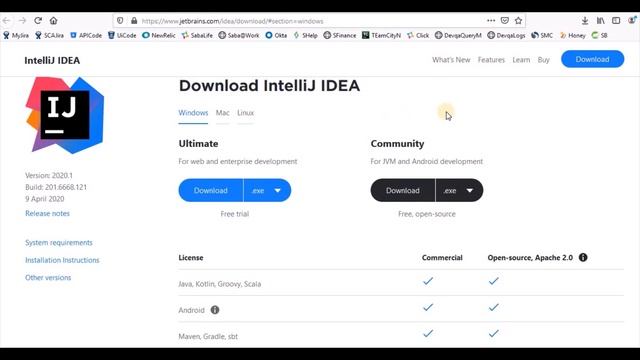Screen dimensions: 640x360
Task: Open the Features header link
Action: (491, 60)
